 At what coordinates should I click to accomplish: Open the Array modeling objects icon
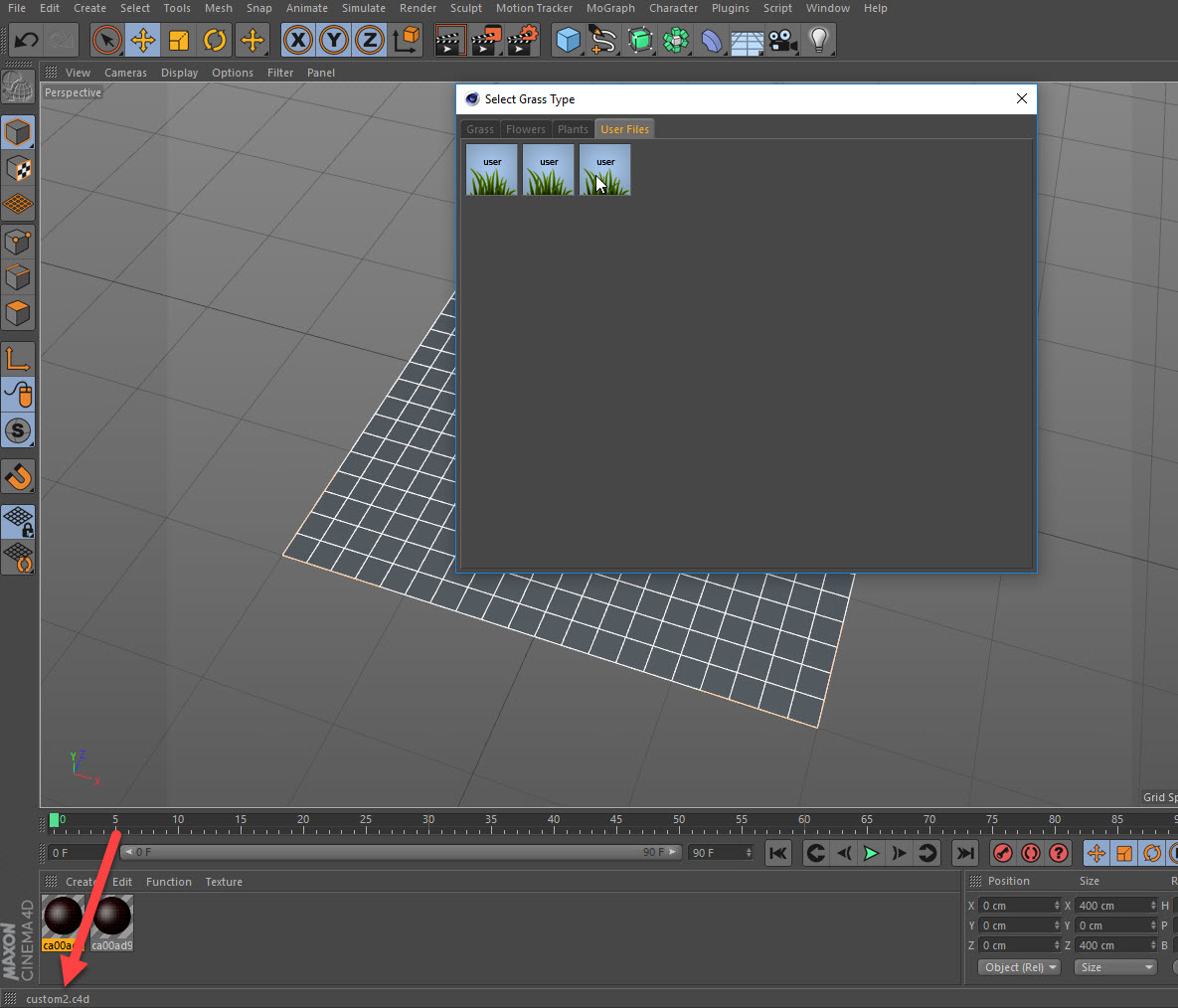[x=675, y=40]
